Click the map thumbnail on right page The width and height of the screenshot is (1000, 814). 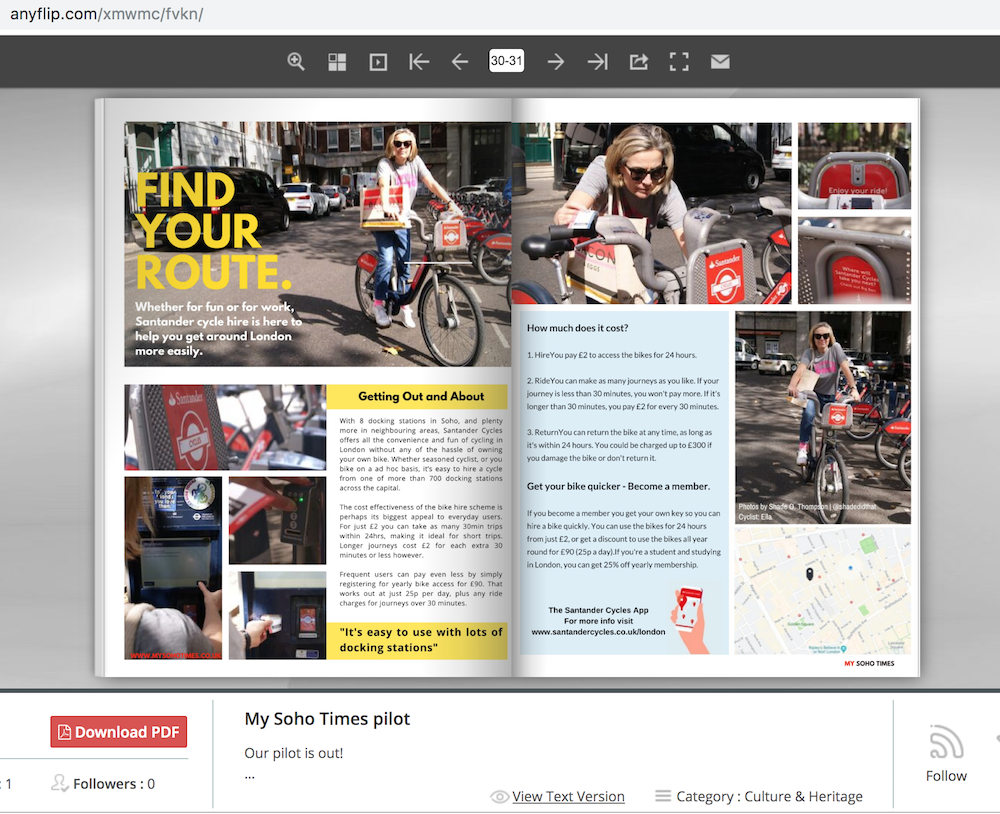click(822, 591)
